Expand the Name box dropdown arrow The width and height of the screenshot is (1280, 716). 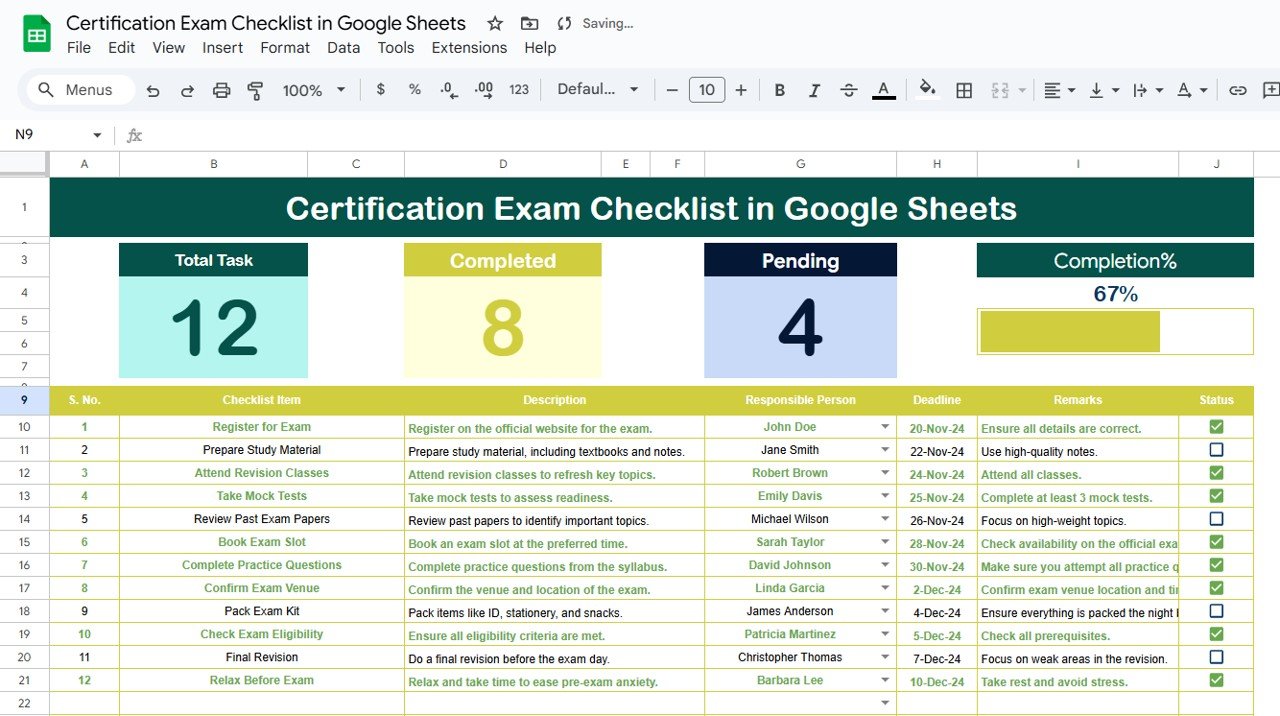97,135
